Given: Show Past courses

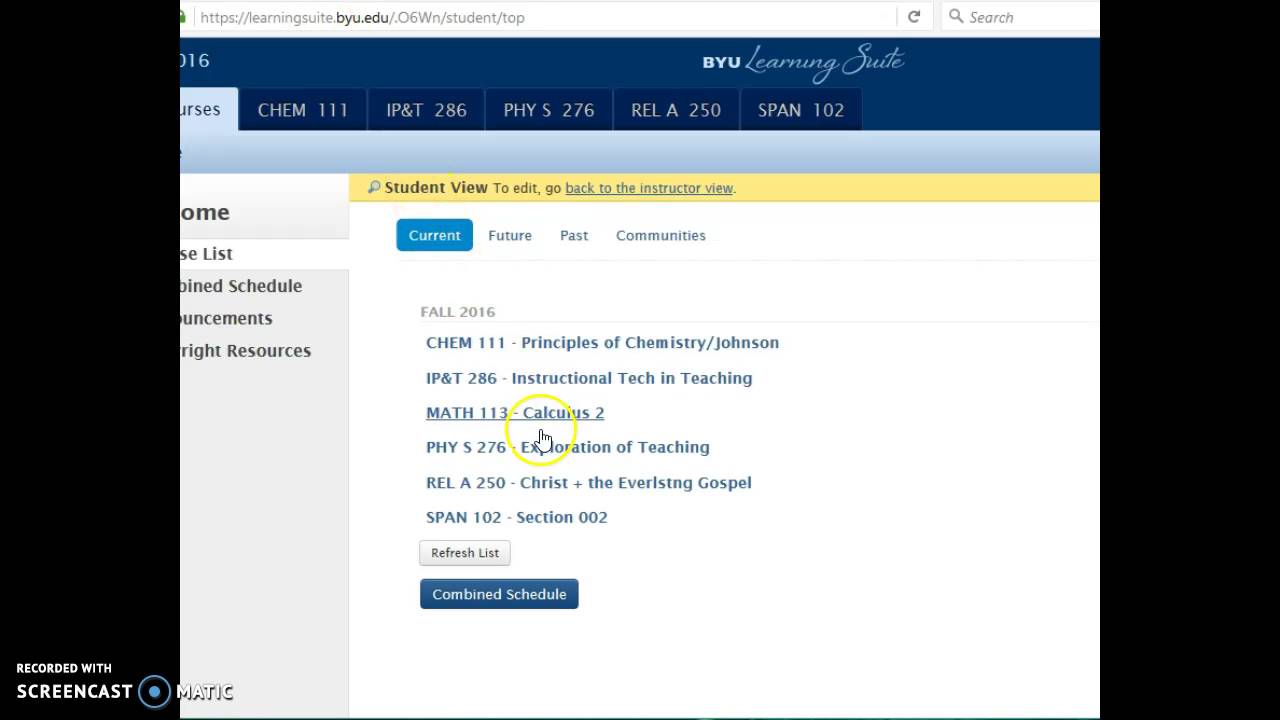Looking at the screenshot, I should pyautogui.click(x=574, y=235).
